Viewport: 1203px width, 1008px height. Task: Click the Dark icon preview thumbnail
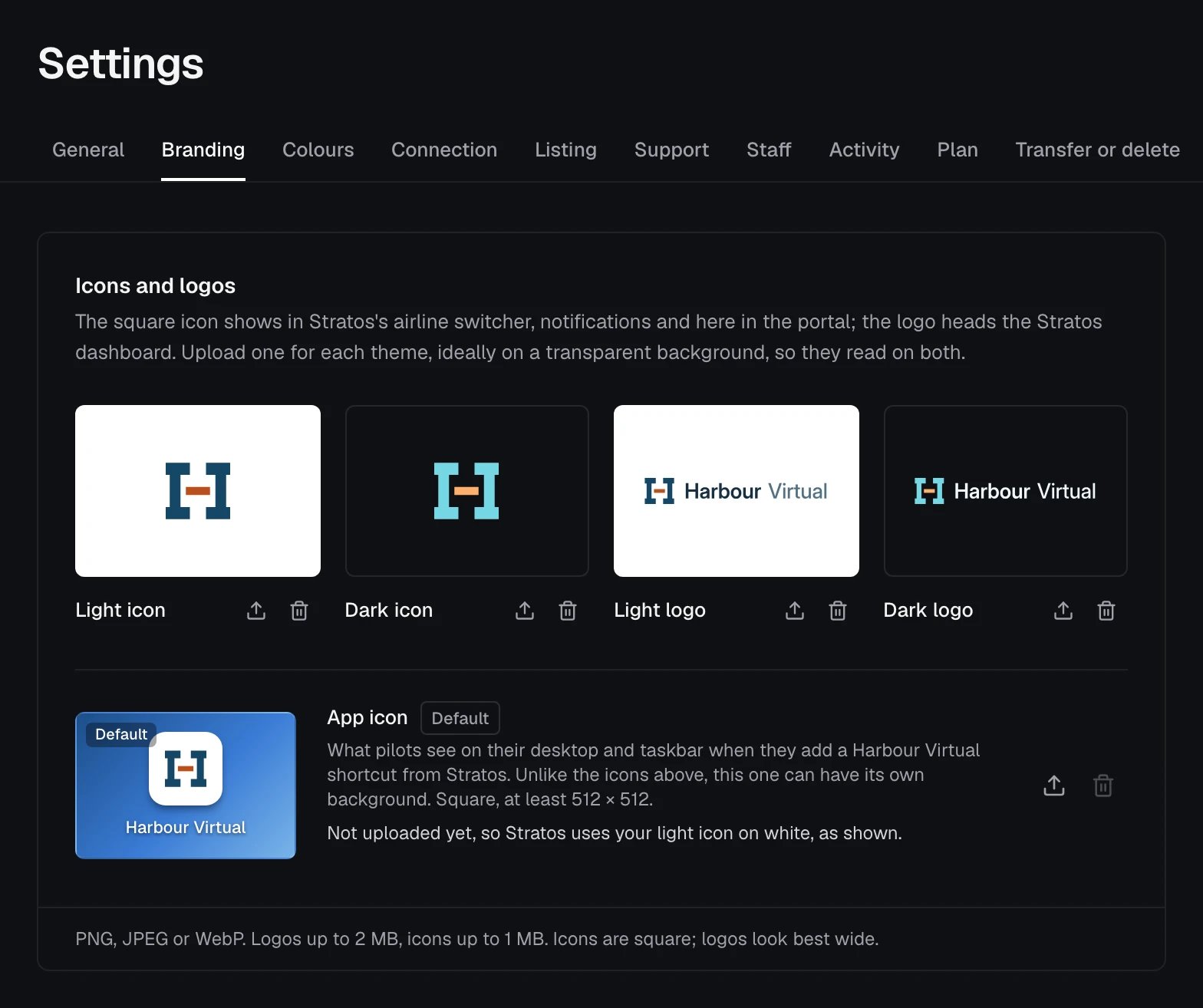coord(467,491)
